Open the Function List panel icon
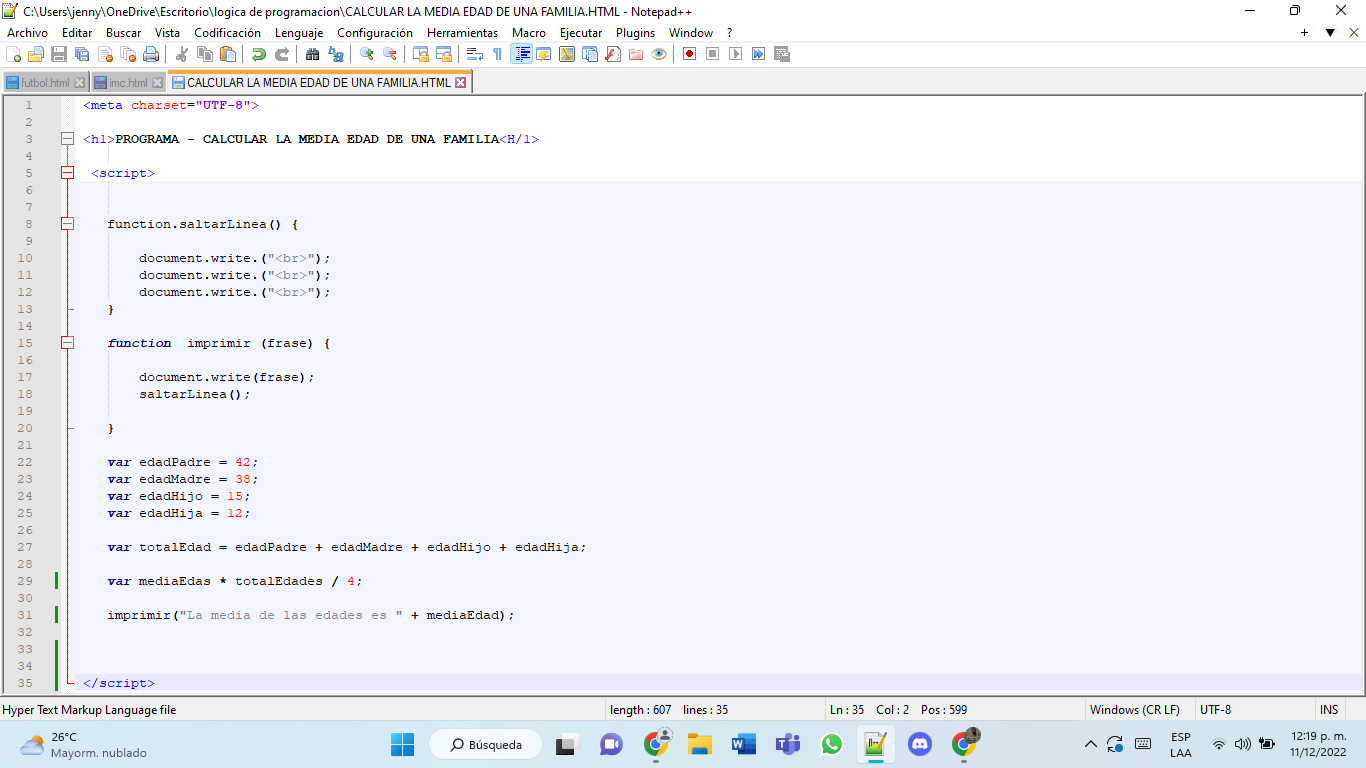The height and width of the screenshot is (768, 1366). click(613, 54)
